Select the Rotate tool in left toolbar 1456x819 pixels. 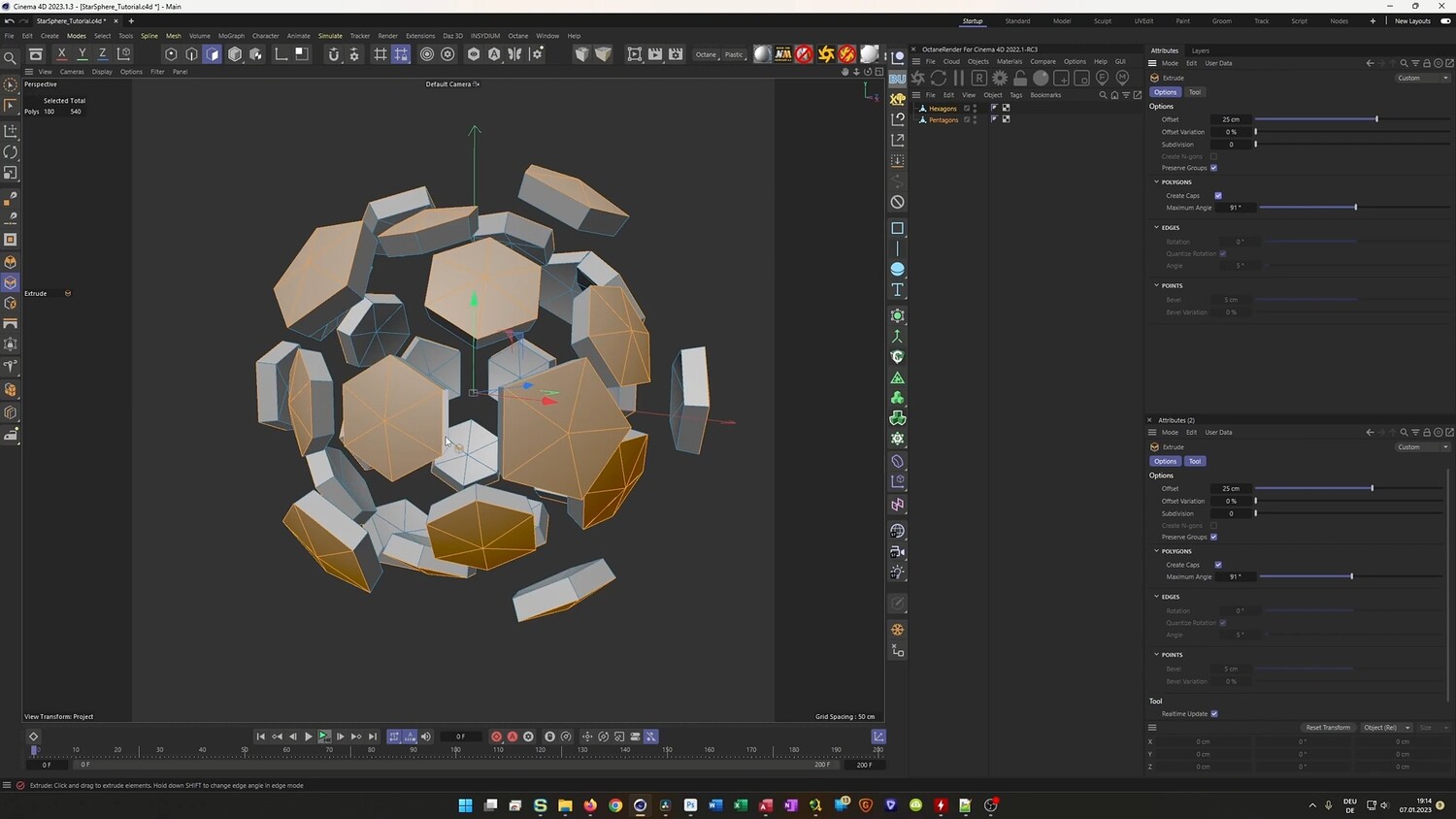tap(11, 151)
